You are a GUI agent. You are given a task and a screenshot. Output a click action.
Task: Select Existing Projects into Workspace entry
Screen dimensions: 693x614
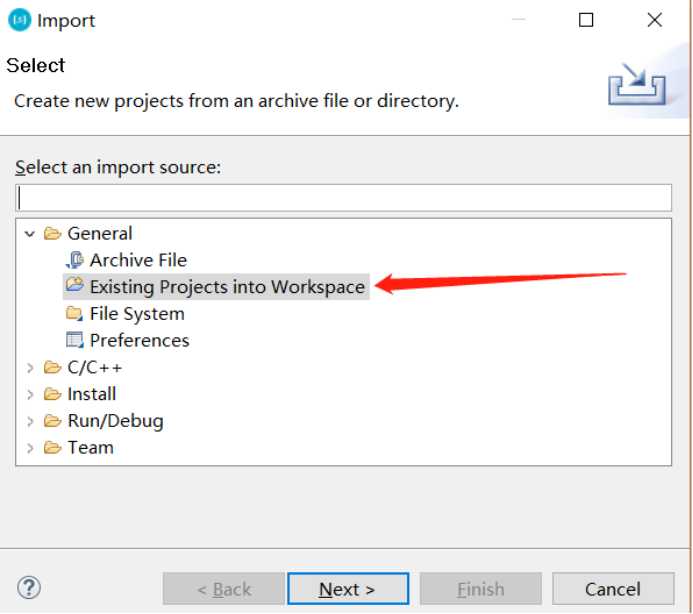click(x=216, y=286)
